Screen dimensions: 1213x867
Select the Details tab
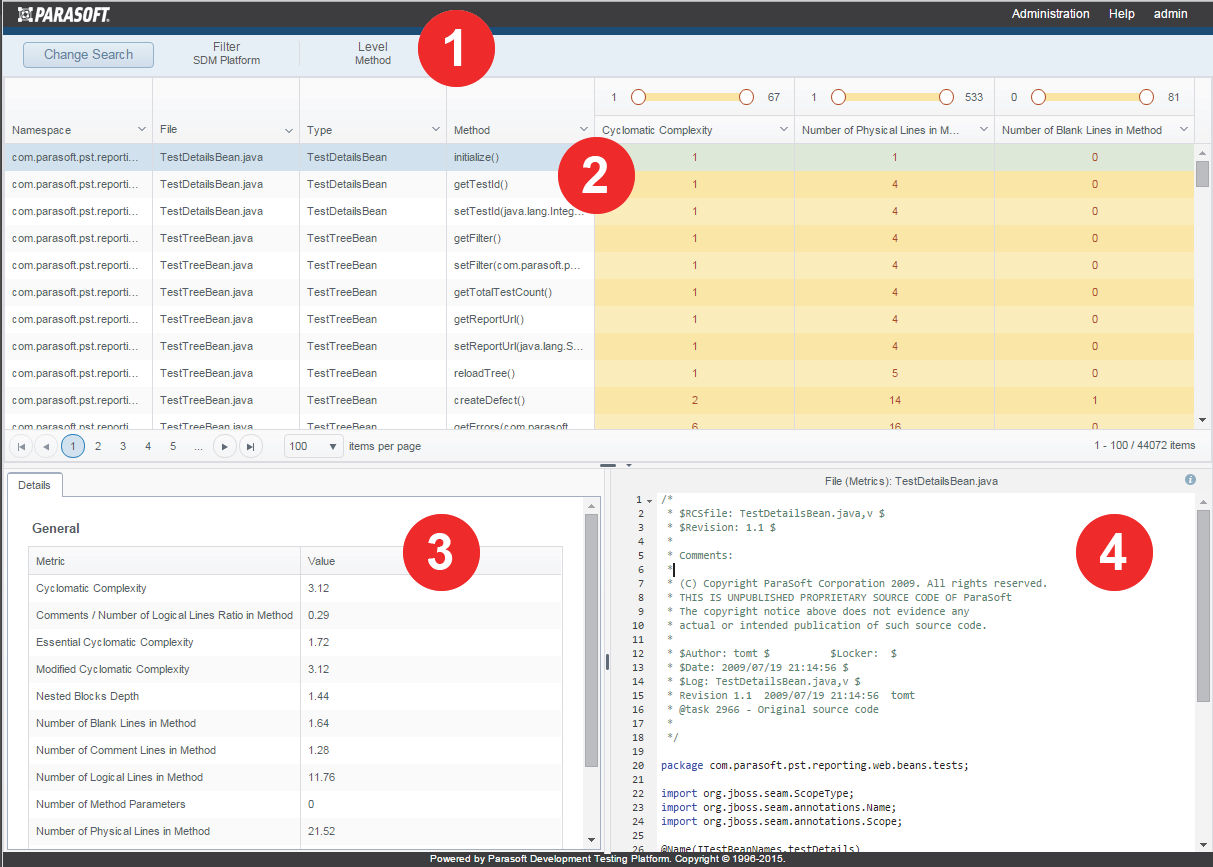click(x=34, y=485)
